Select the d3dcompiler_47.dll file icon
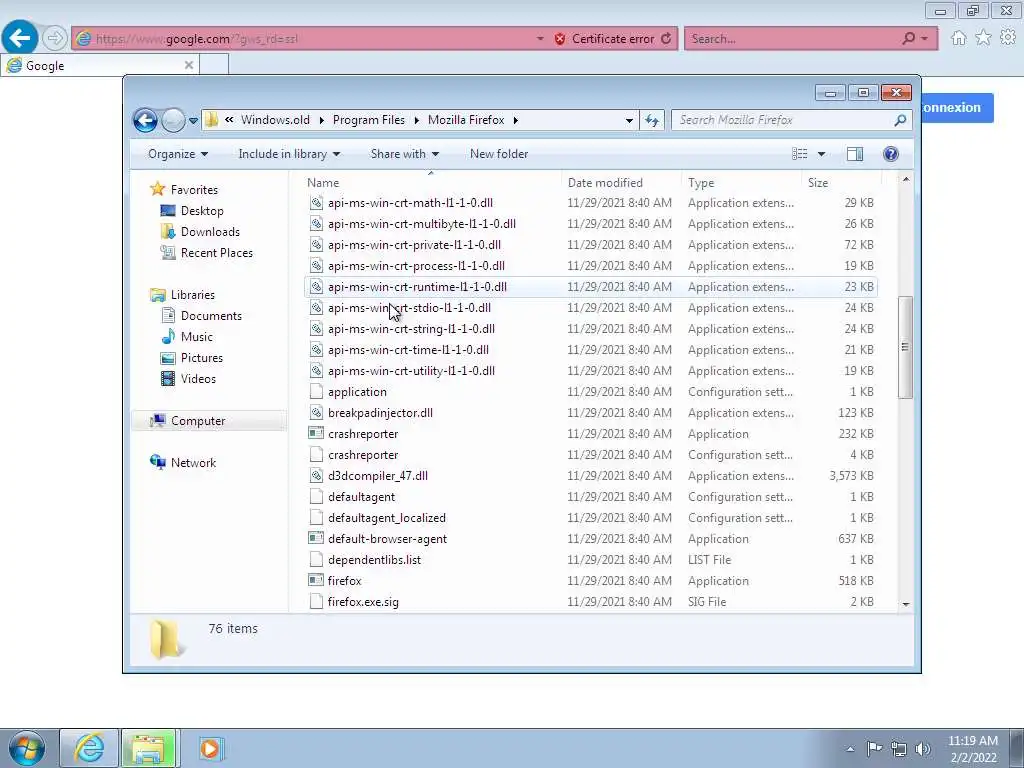Viewport: 1024px width, 768px height. click(x=316, y=475)
